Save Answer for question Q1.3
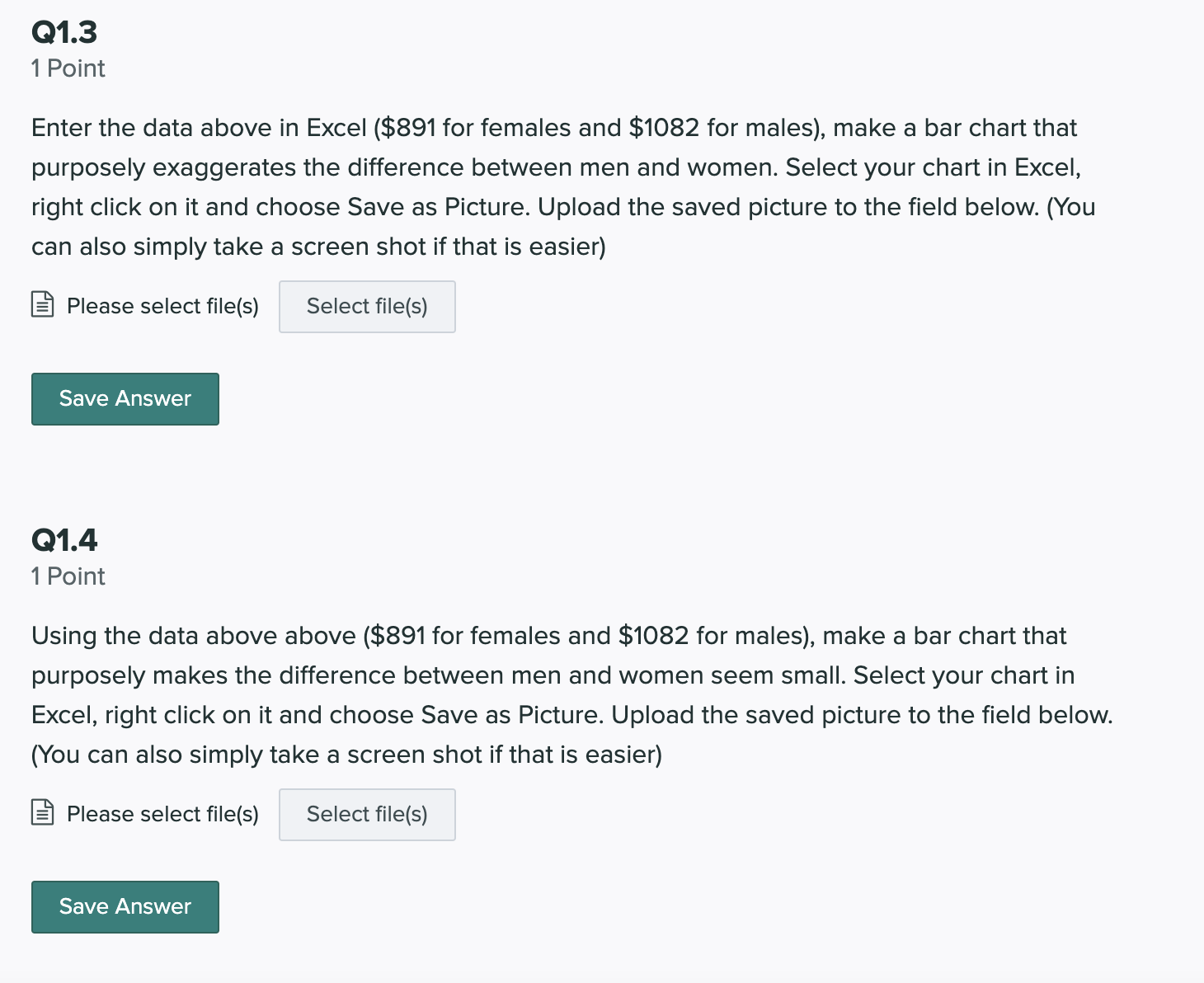The width and height of the screenshot is (1204, 983). pyautogui.click(x=125, y=398)
